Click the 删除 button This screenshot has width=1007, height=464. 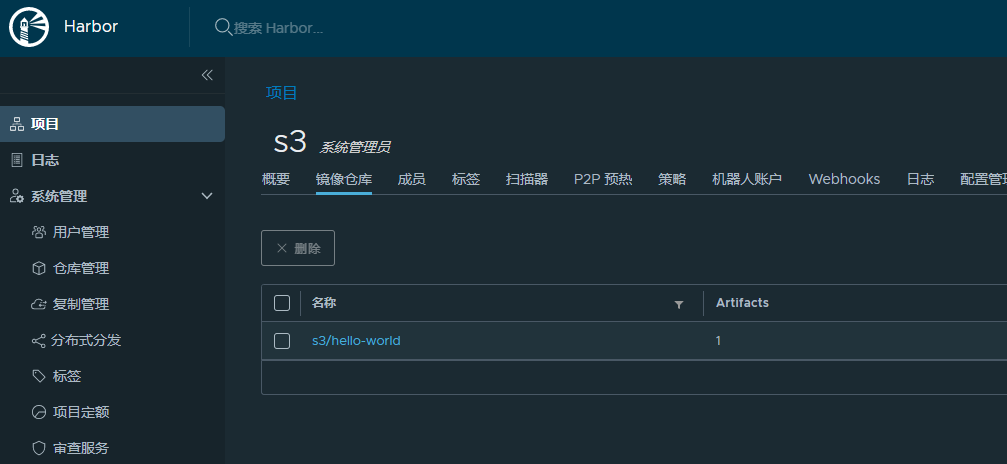(x=298, y=248)
